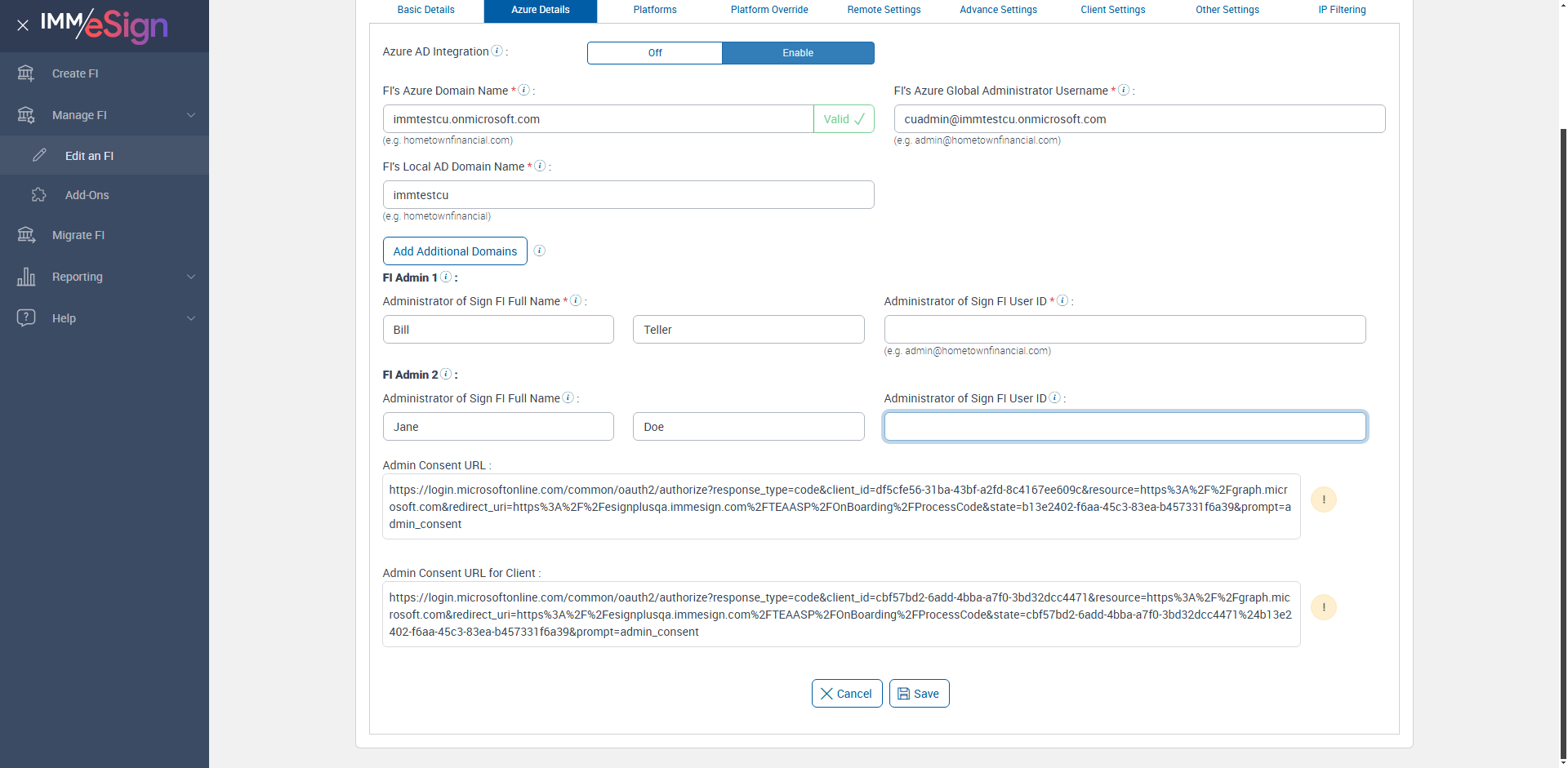Show info for Azure Global Administrator Username
This screenshot has width=1568, height=768.
[1124, 90]
